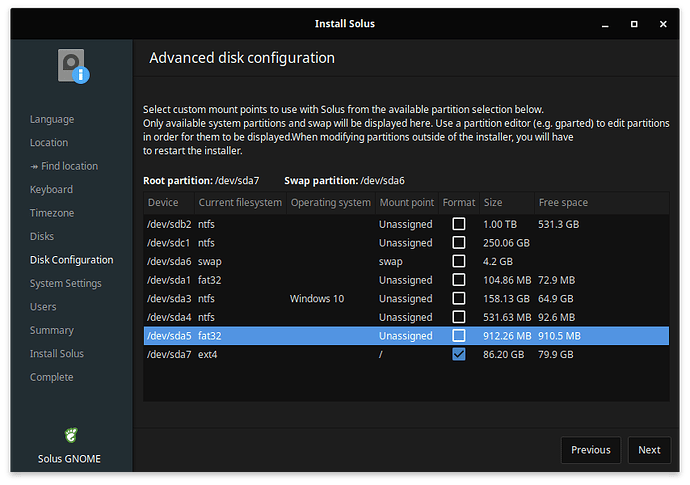Open mount point dropdown for /dev/sdc1
This screenshot has width=690, height=485.
point(405,243)
